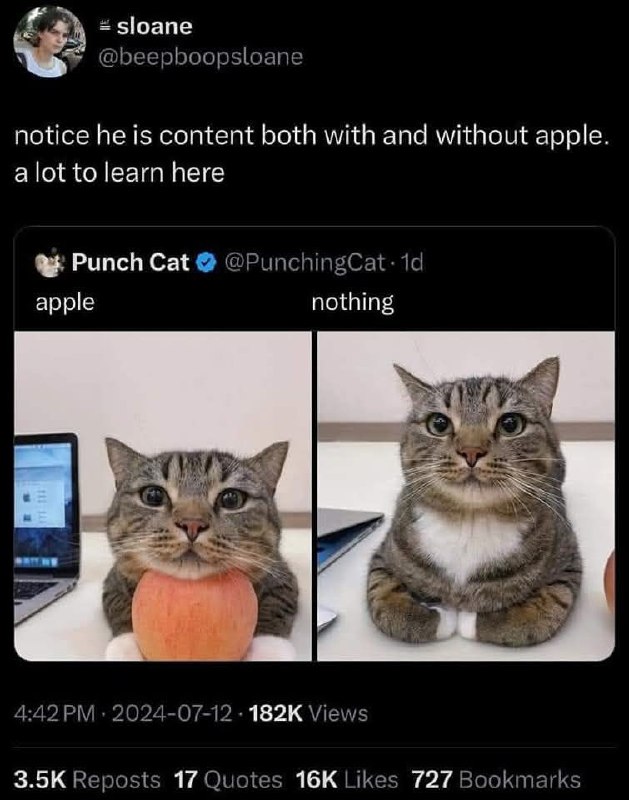Click the 4:42 PM post time
Screen dimensions: 629x800
click(x=55, y=713)
